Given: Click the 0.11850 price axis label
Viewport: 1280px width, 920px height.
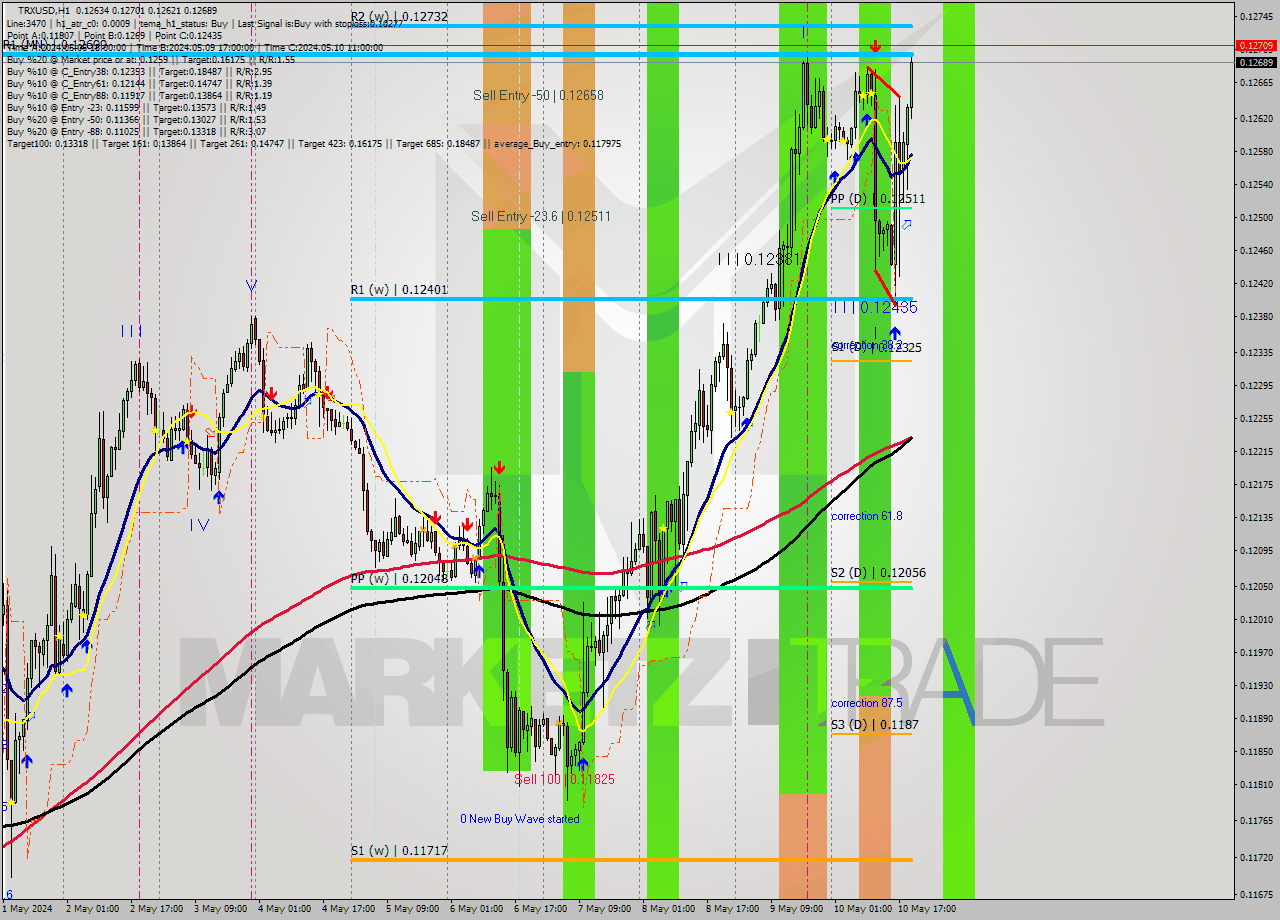Looking at the screenshot, I should click(1256, 752).
